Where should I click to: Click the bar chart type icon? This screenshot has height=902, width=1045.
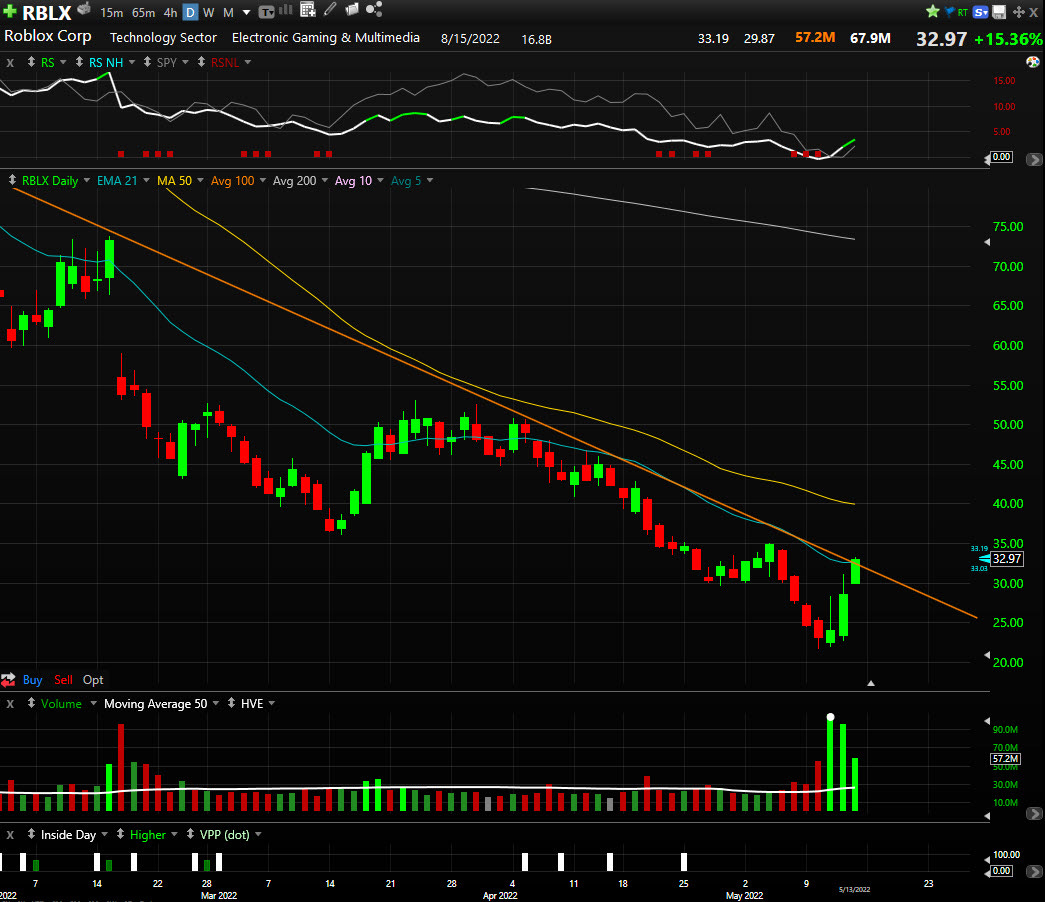pos(286,9)
